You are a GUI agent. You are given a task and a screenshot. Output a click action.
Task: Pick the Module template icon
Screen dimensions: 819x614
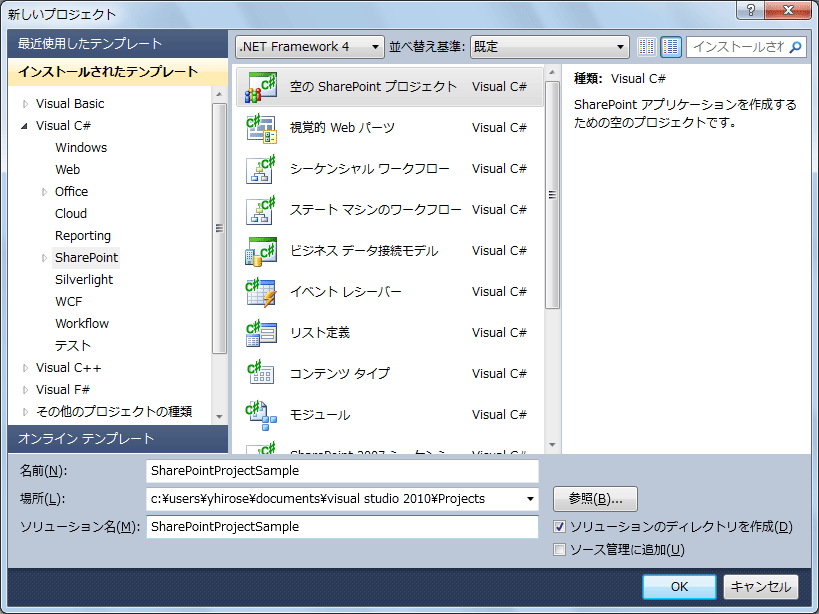(x=261, y=415)
